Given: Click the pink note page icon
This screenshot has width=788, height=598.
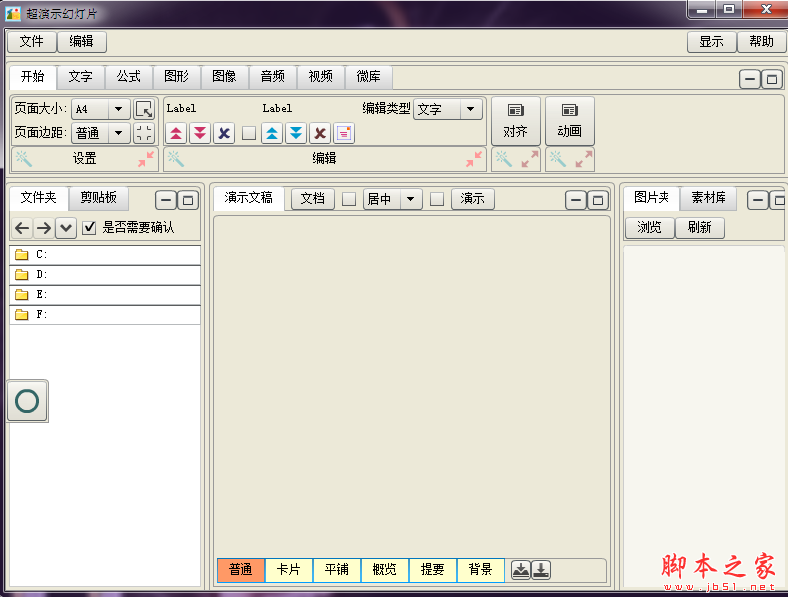Looking at the screenshot, I should (x=344, y=133).
